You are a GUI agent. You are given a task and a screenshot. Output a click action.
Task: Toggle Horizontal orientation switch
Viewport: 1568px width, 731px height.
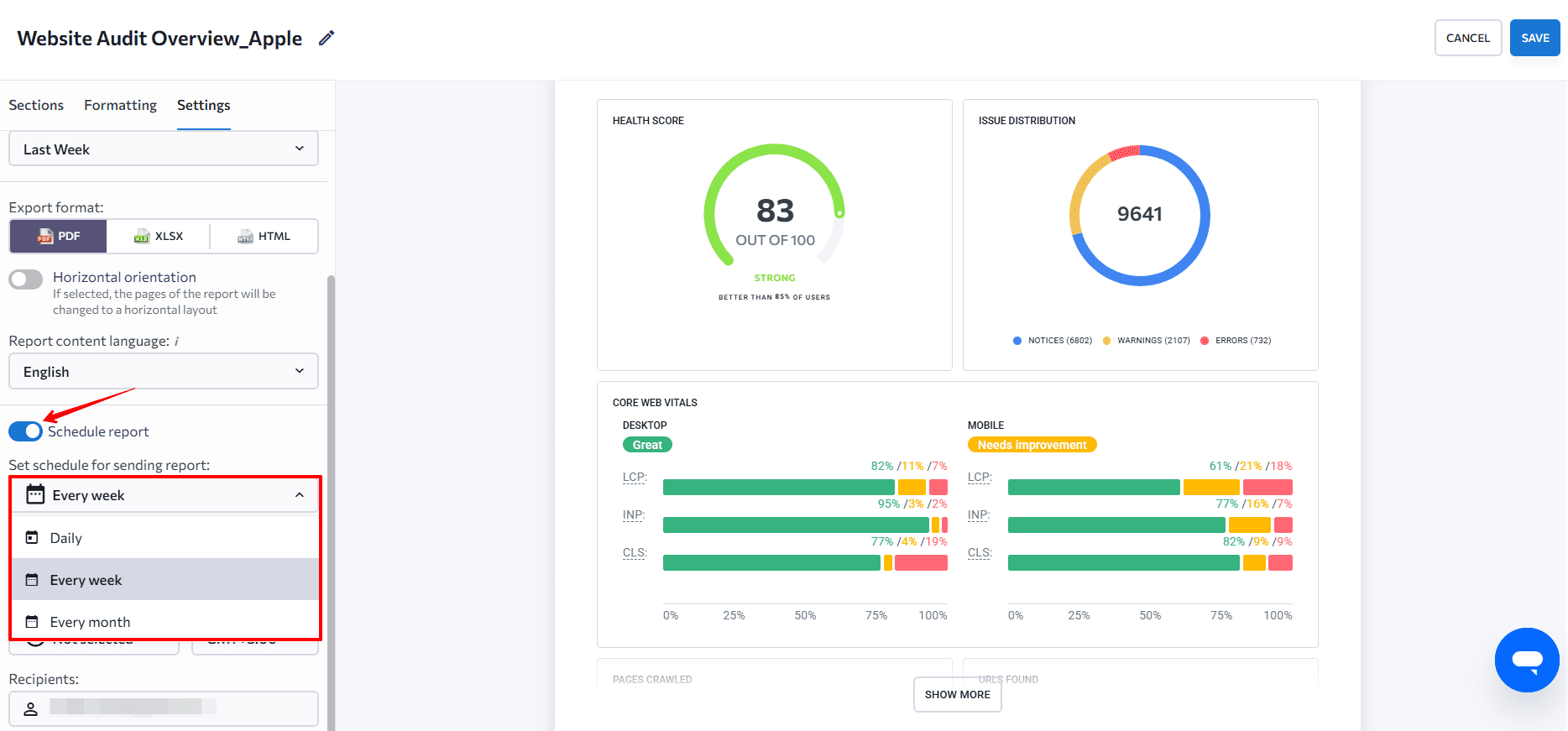[x=26, y=279]
